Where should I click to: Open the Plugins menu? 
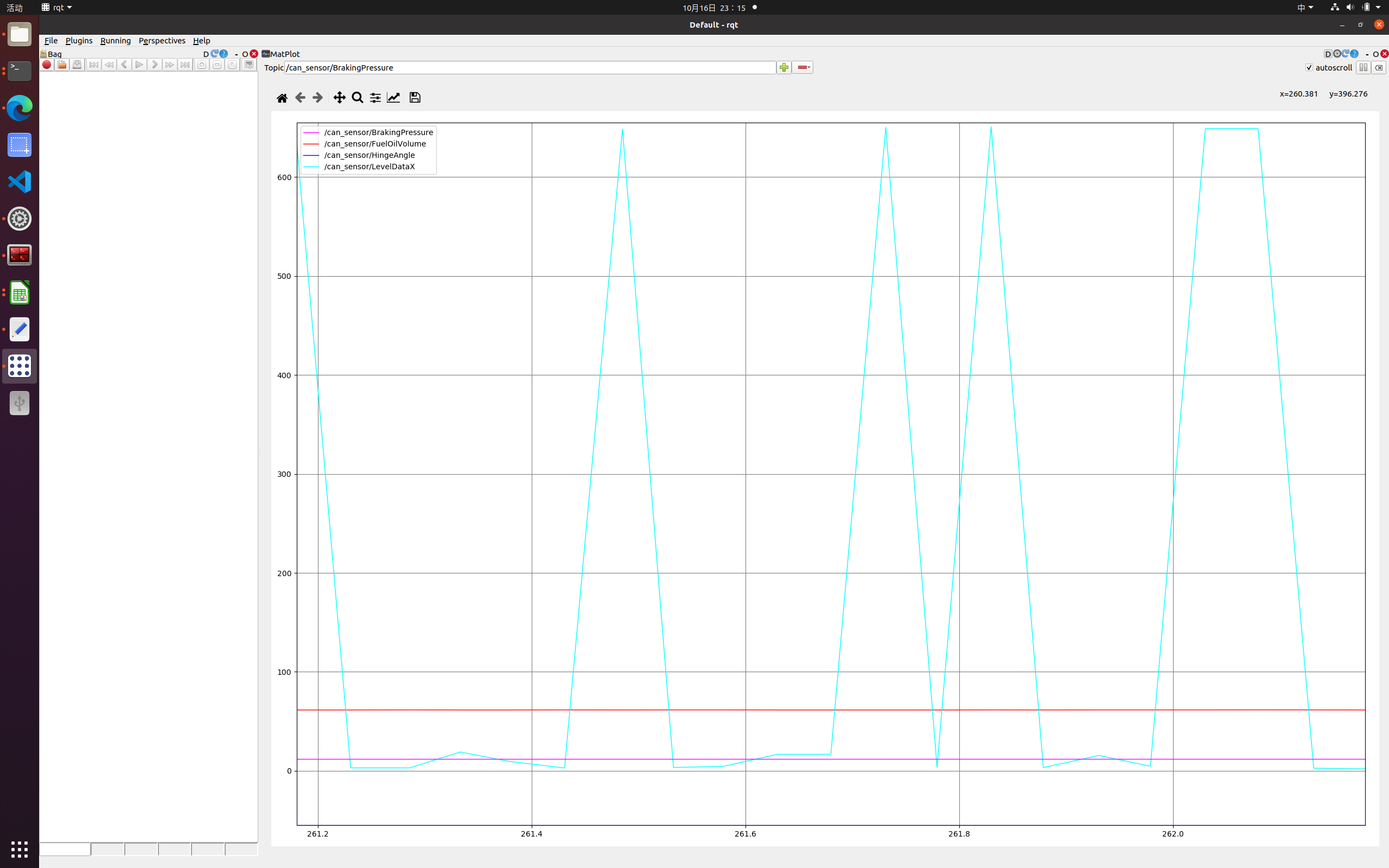[x=79, y=41]
